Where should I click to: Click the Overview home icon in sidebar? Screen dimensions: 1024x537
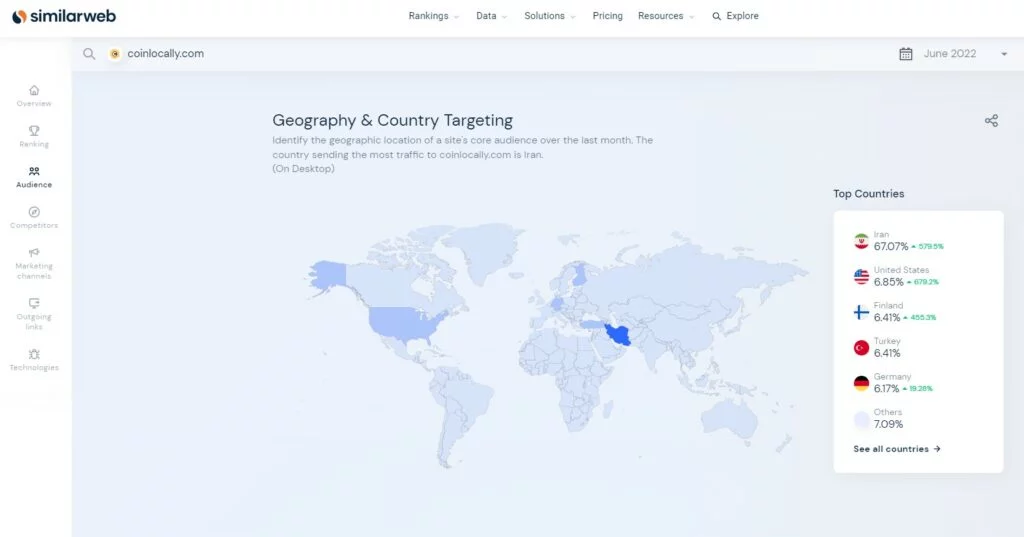34,90
